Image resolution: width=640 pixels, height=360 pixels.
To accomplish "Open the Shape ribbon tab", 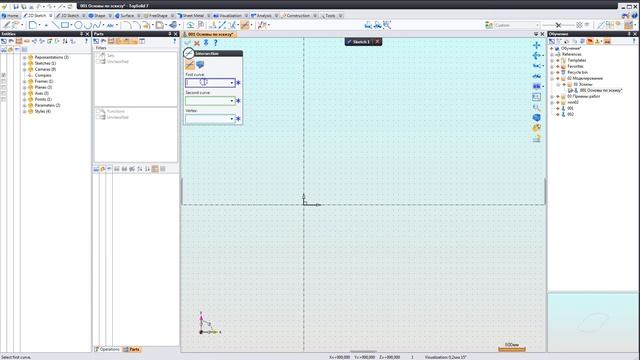I will (100, 16).
